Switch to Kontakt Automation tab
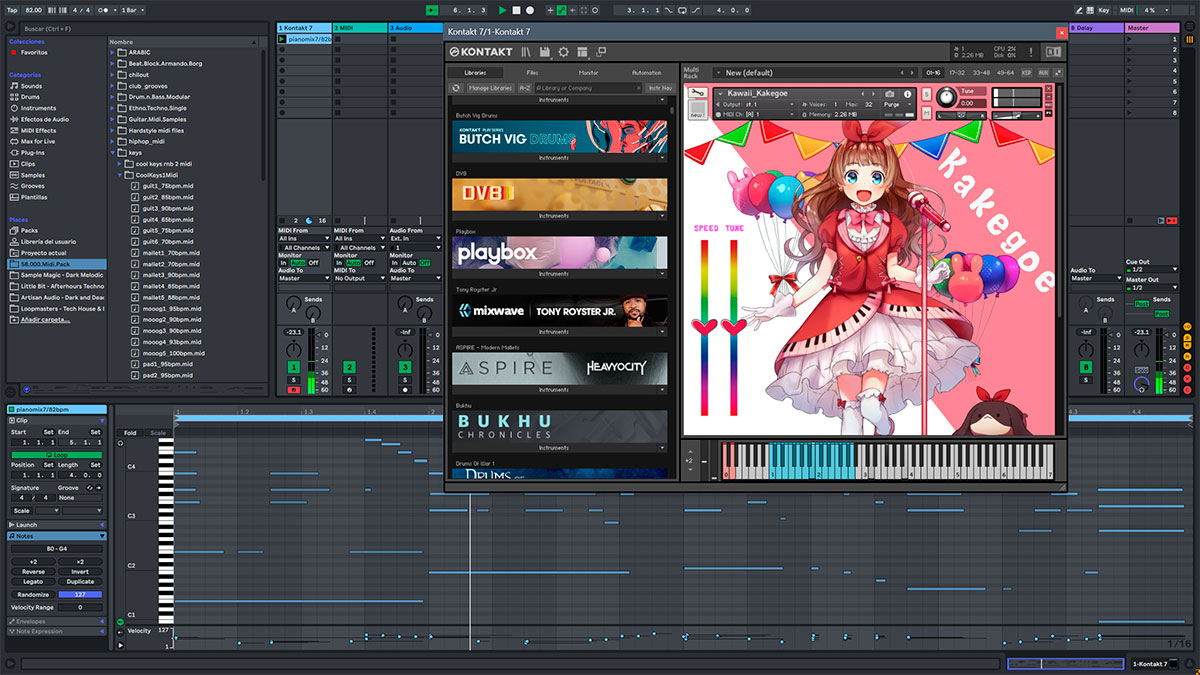This screenshot has width=1200, height=675. point(646,73)
